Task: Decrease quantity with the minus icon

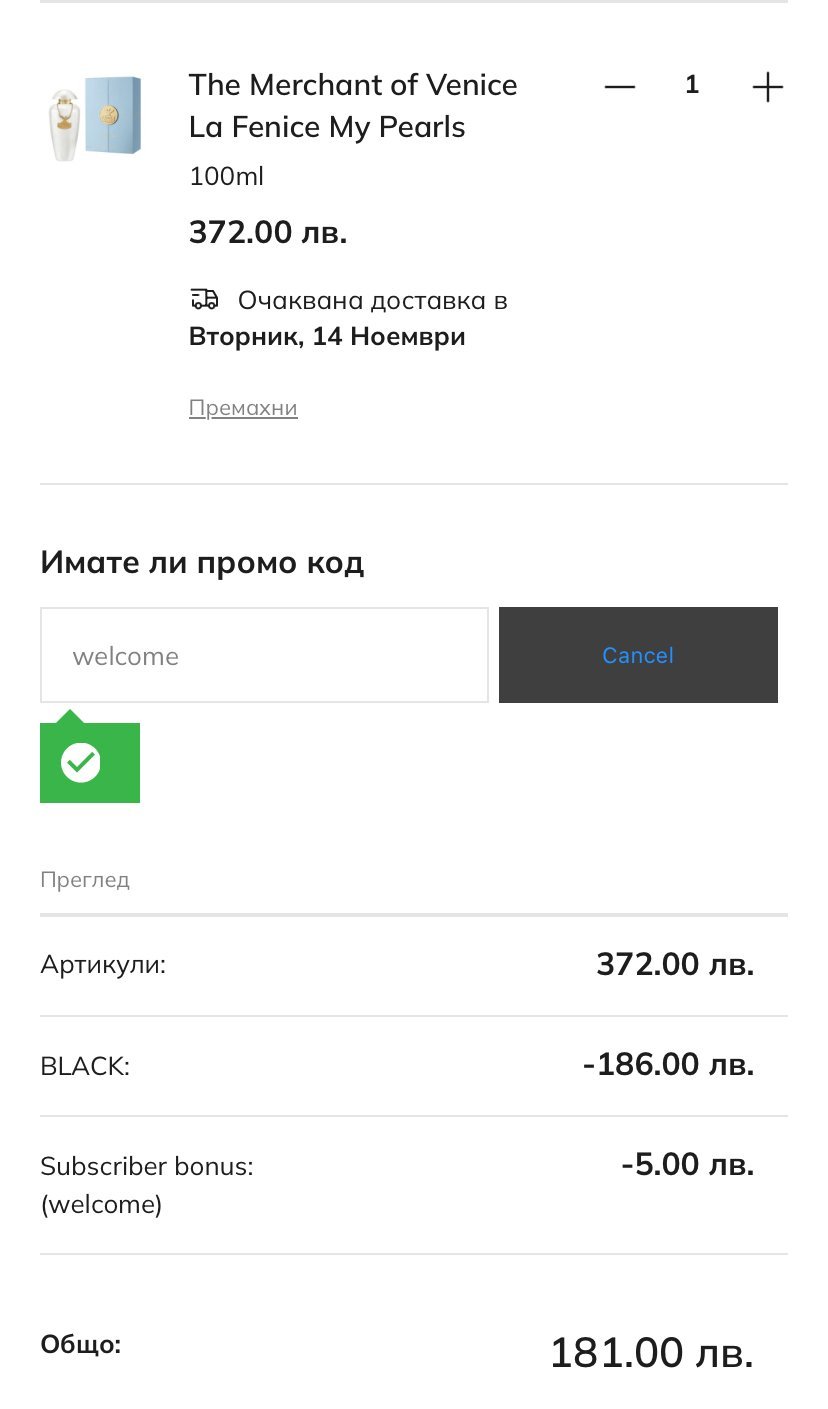Action: pyautogui.click(x=620, y=87)
